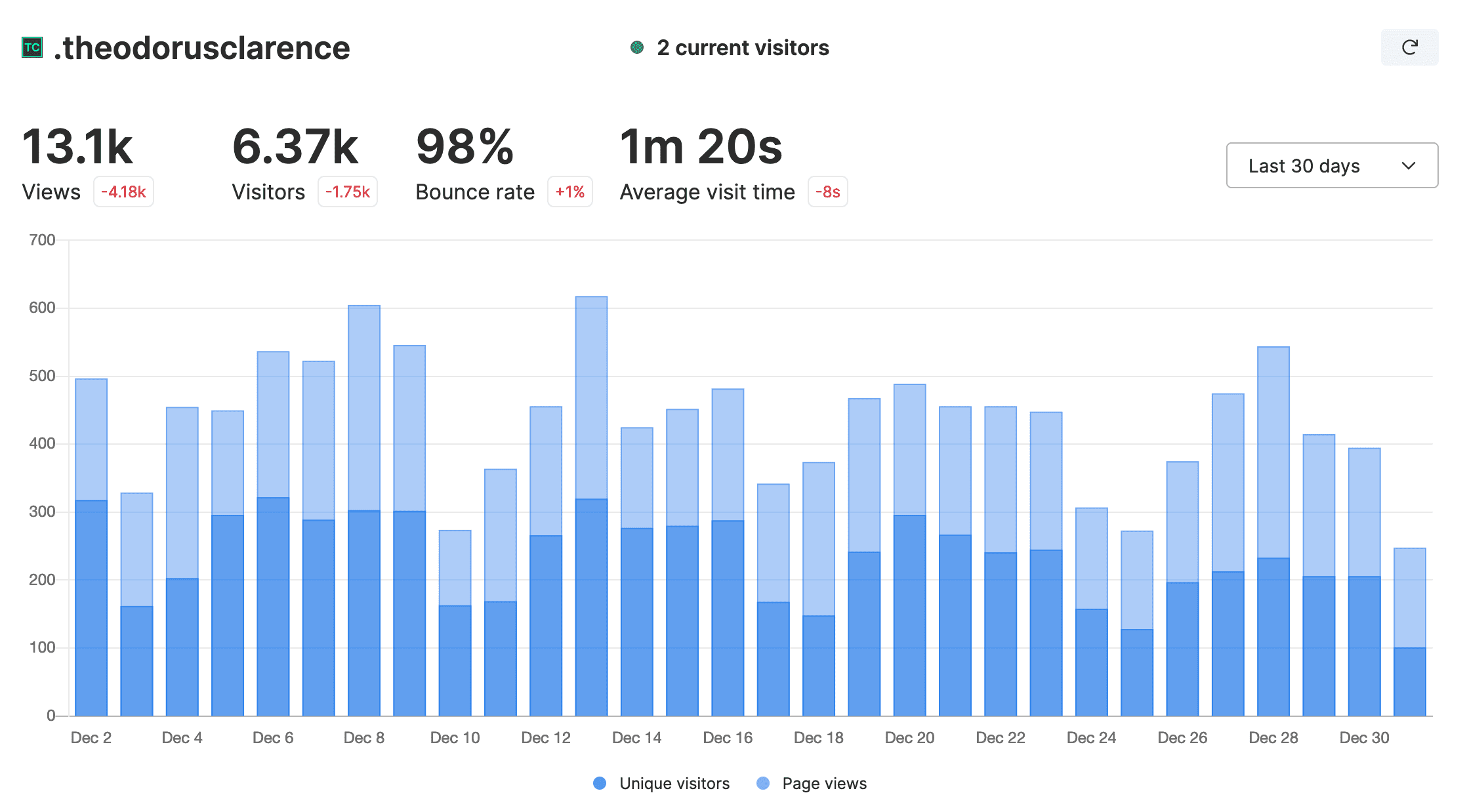Click the Dec 12 x-axis label
This screenshot has height=812, width=1467.
(546, 738)
